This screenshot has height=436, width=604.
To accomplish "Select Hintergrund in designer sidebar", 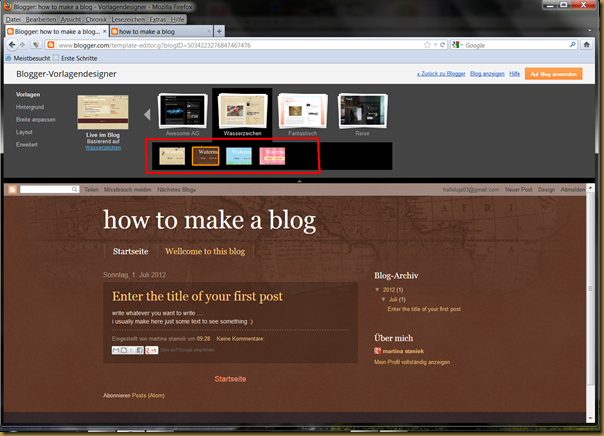I will point(30,107).
